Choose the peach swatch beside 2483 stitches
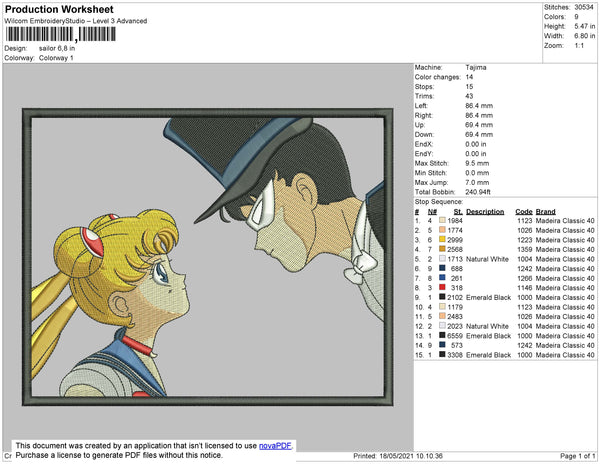 442,316
